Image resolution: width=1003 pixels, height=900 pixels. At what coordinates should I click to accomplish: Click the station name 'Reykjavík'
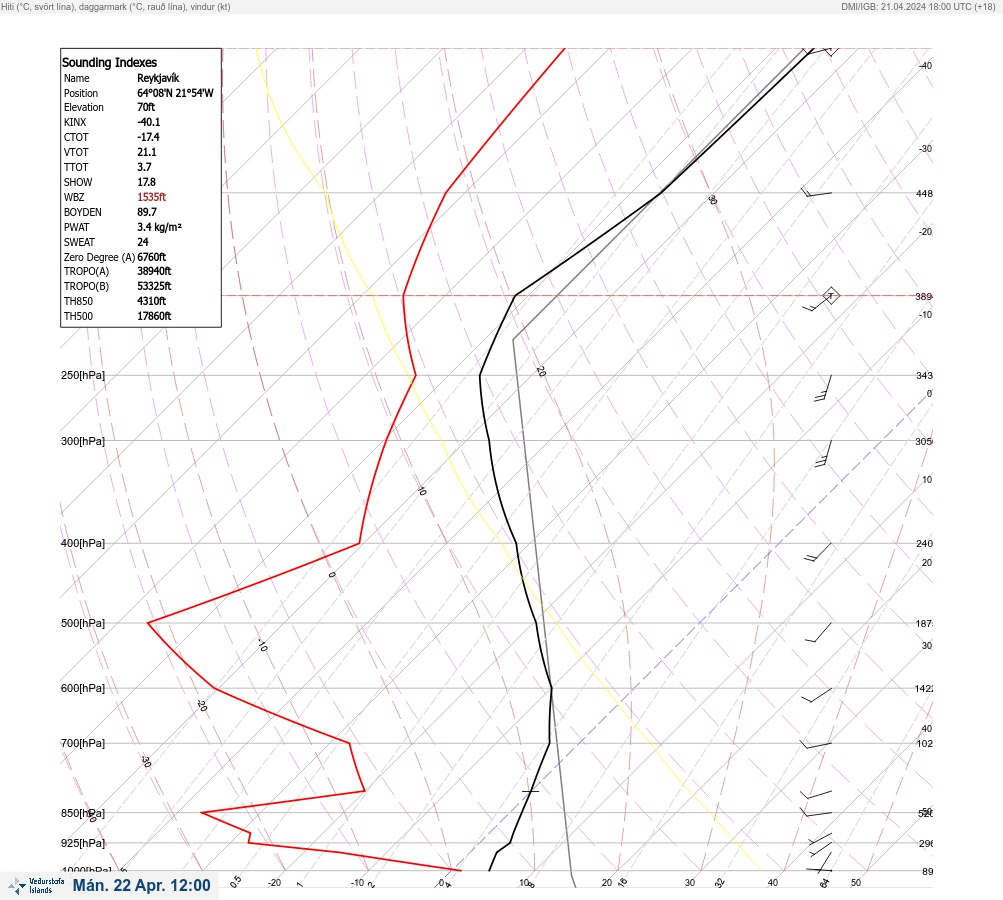point(158,78)
